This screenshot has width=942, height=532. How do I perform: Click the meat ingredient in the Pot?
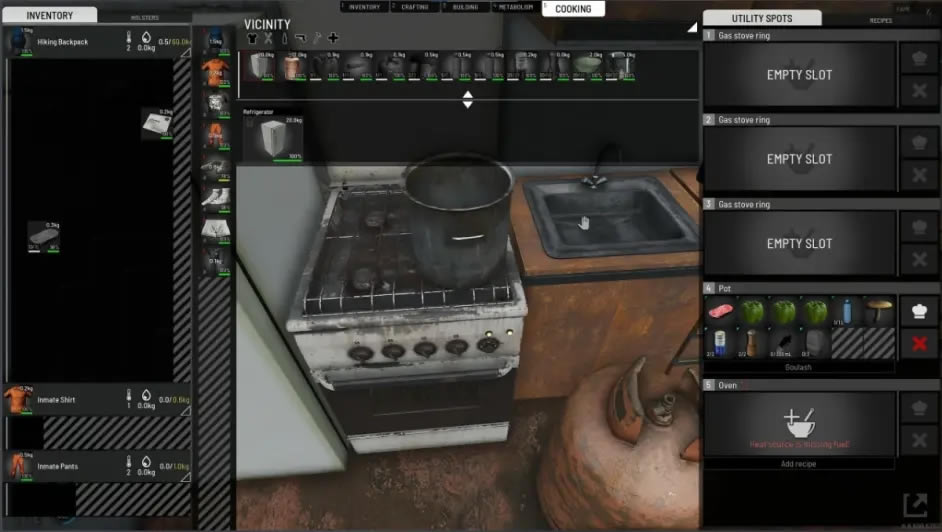[722, 312]
